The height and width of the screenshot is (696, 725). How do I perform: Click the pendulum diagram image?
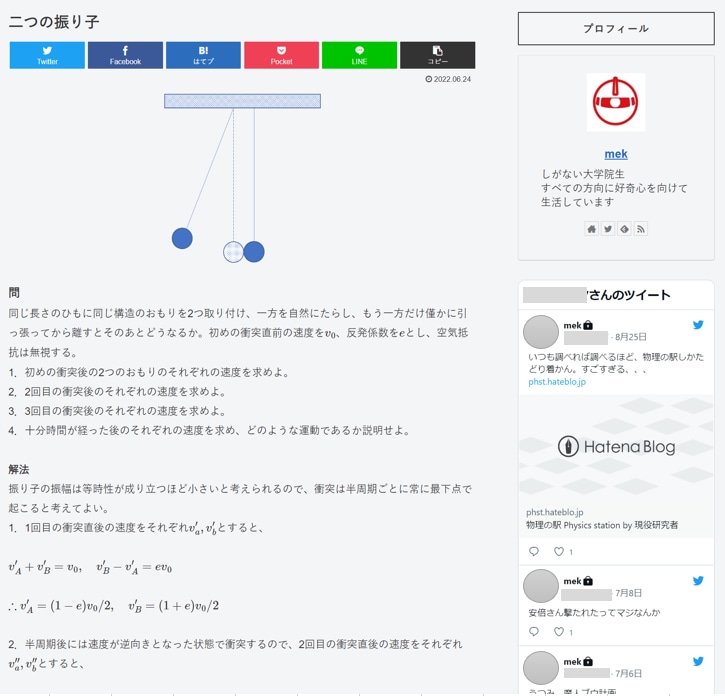(242, 179)
